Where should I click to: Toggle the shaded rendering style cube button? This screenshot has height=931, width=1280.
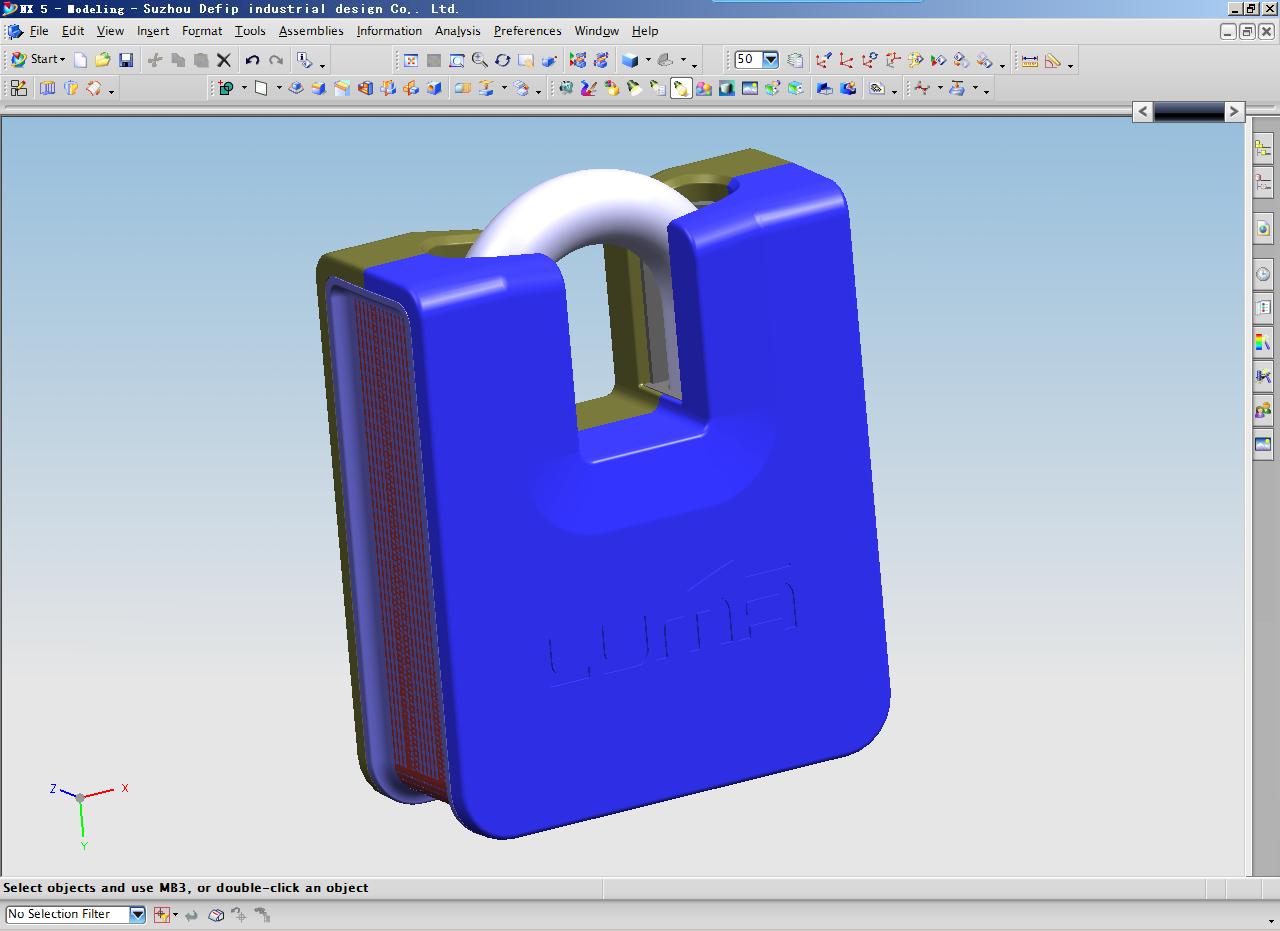click(x=630, y=60)
